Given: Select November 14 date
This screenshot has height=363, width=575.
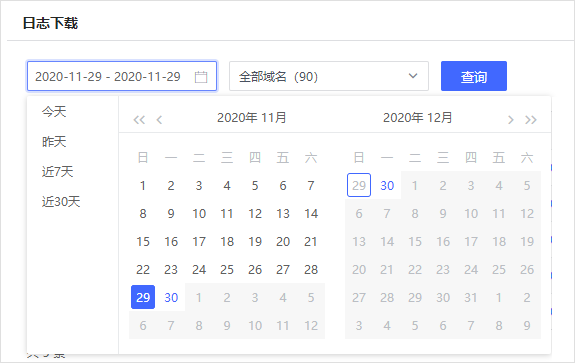Looking at the screenshot, I should pyautogui.click(x=311, y=213).
